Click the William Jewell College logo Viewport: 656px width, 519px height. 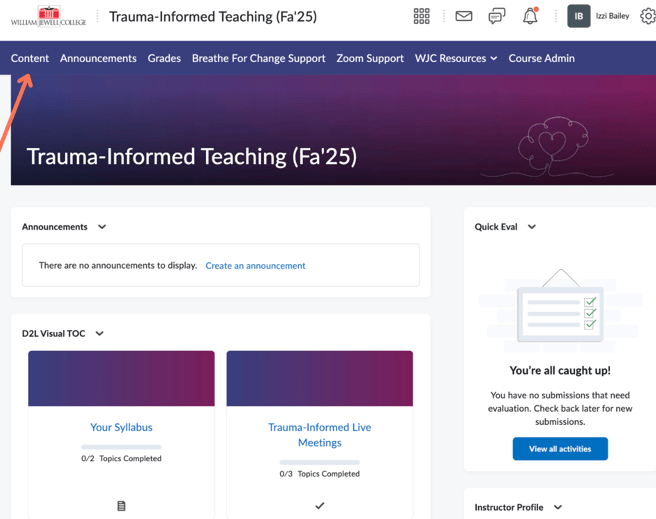click(x=48, y=17)
